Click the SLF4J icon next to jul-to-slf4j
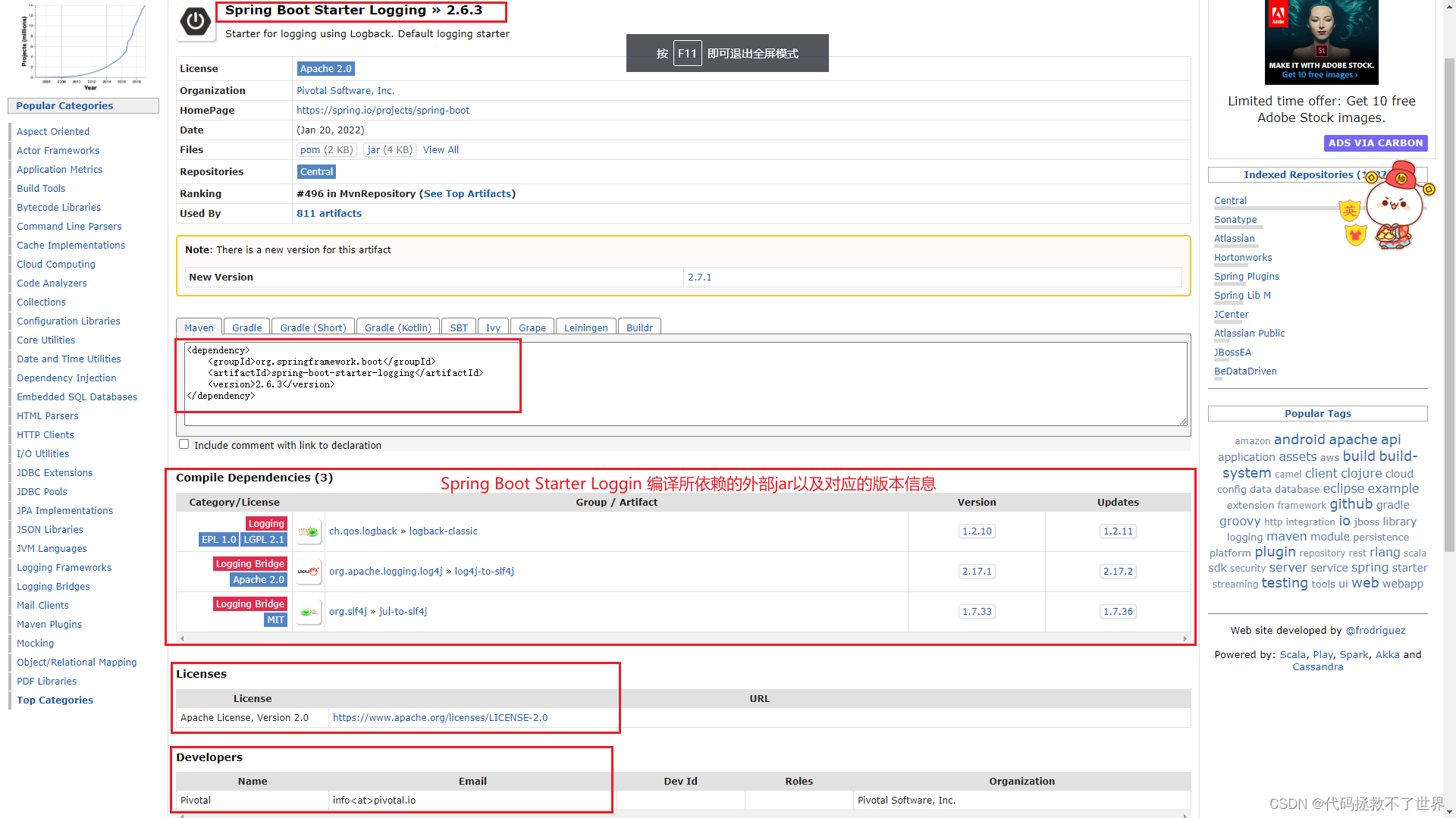 coord(308,611)
